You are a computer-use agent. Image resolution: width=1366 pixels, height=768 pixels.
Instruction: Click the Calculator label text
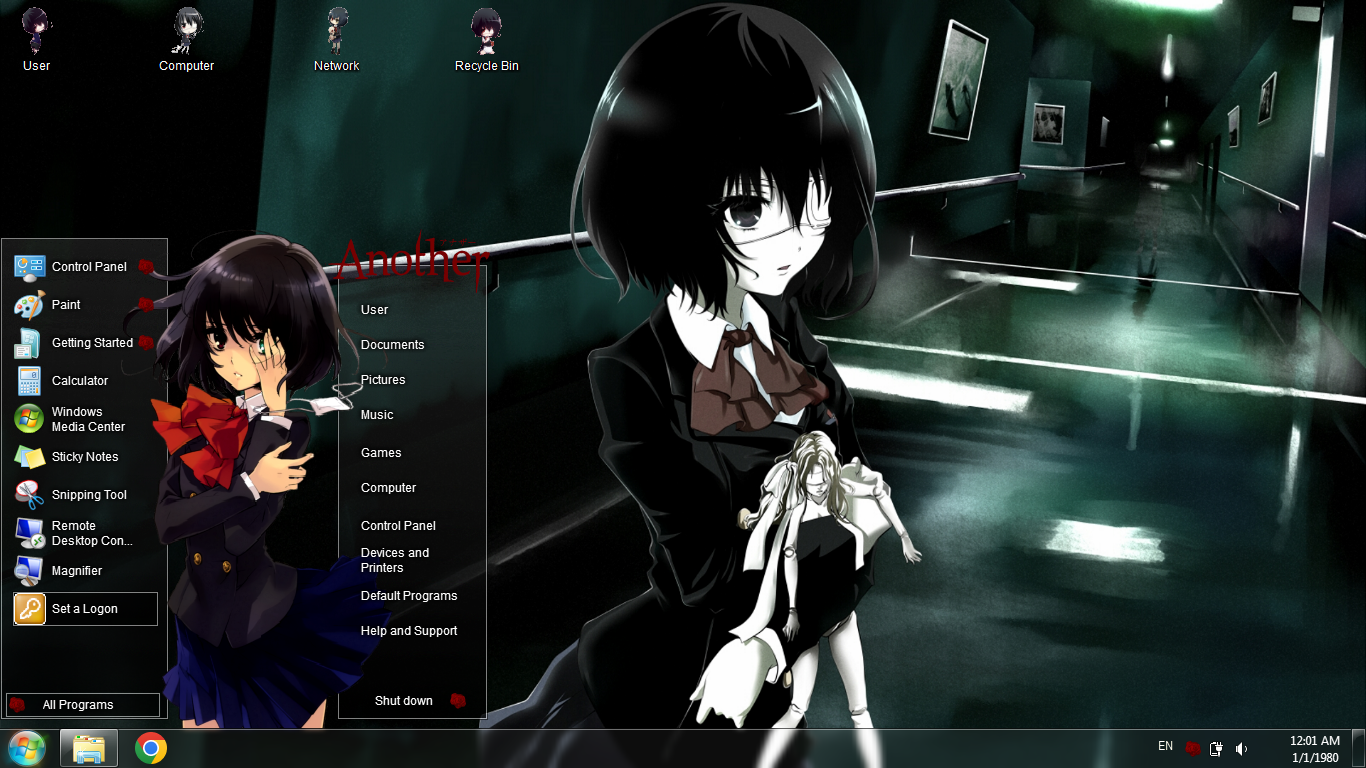(80, 381)
